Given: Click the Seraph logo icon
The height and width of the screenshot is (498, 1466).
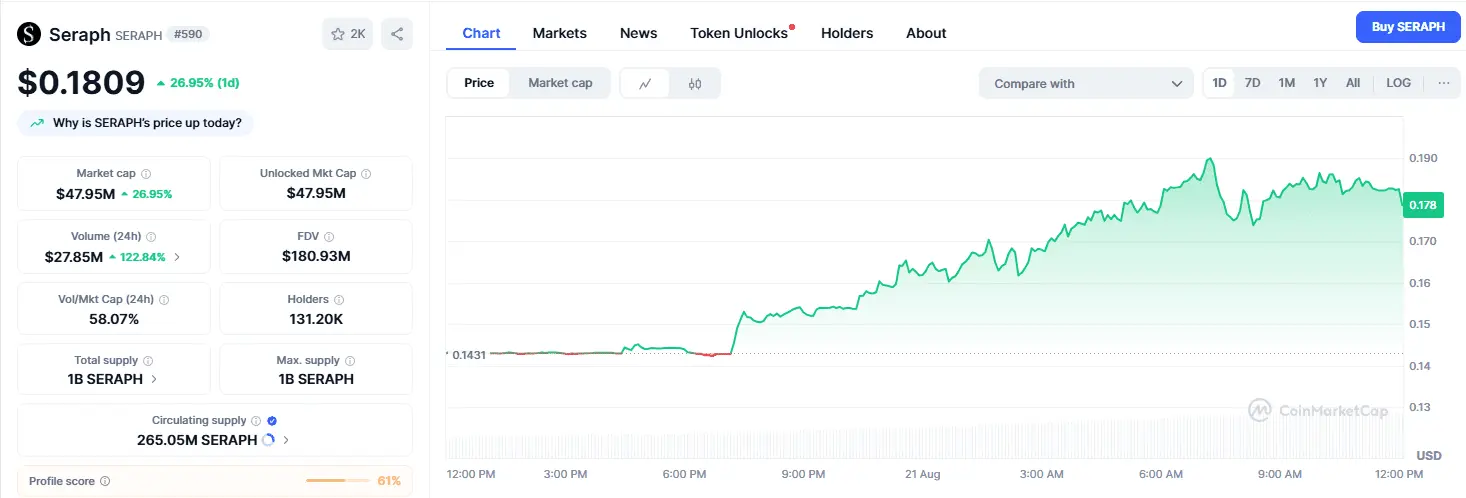Looking at the screenshot, I should [x=29, y=34].
